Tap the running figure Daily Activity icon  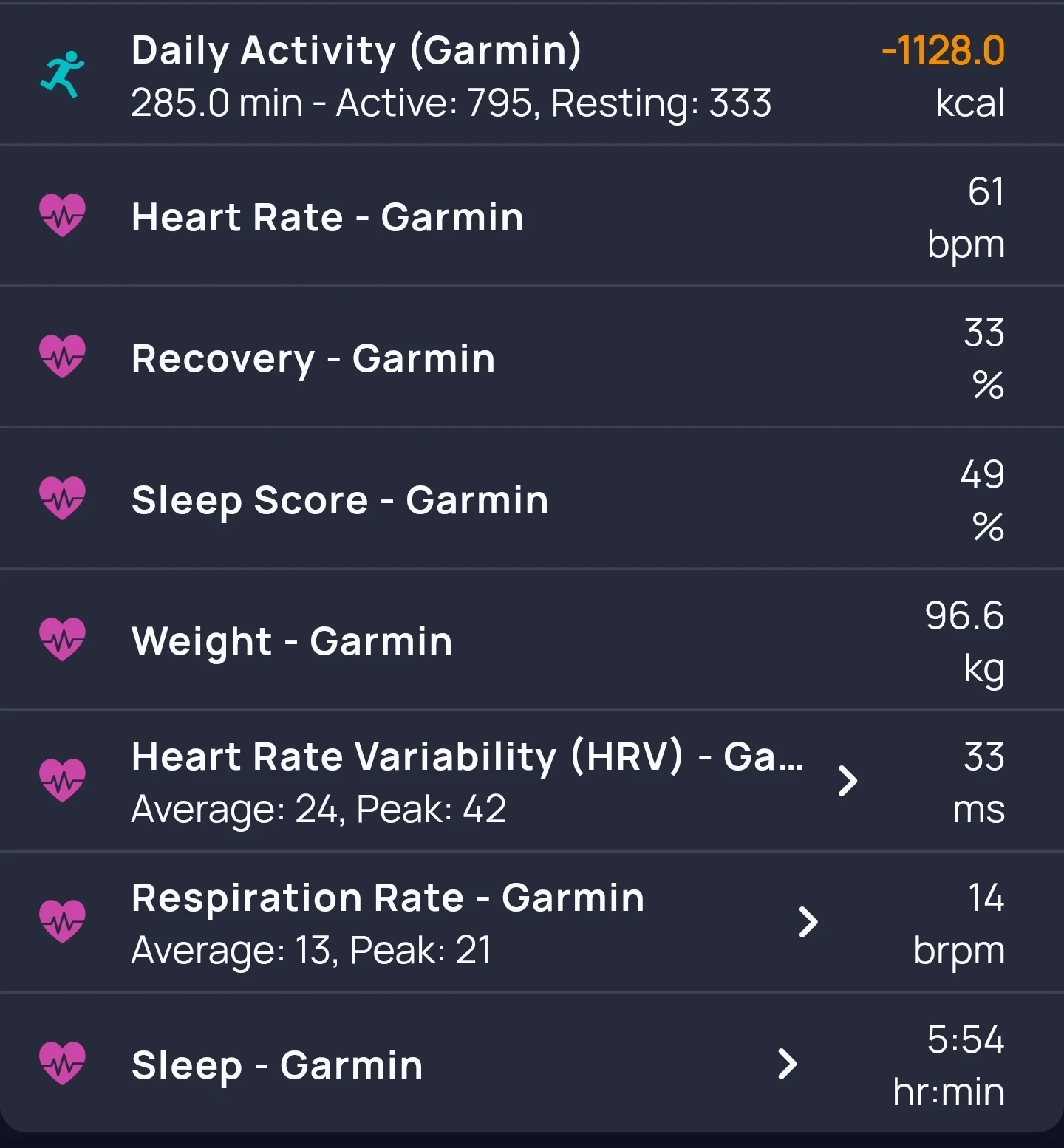click(x=63, y=75)
